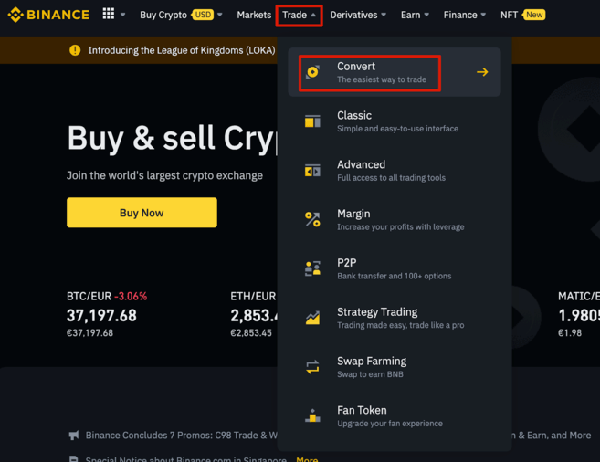Screen dimensions: 600x462
Task: Collapse the Trade menu
Action: click(299, 15)
